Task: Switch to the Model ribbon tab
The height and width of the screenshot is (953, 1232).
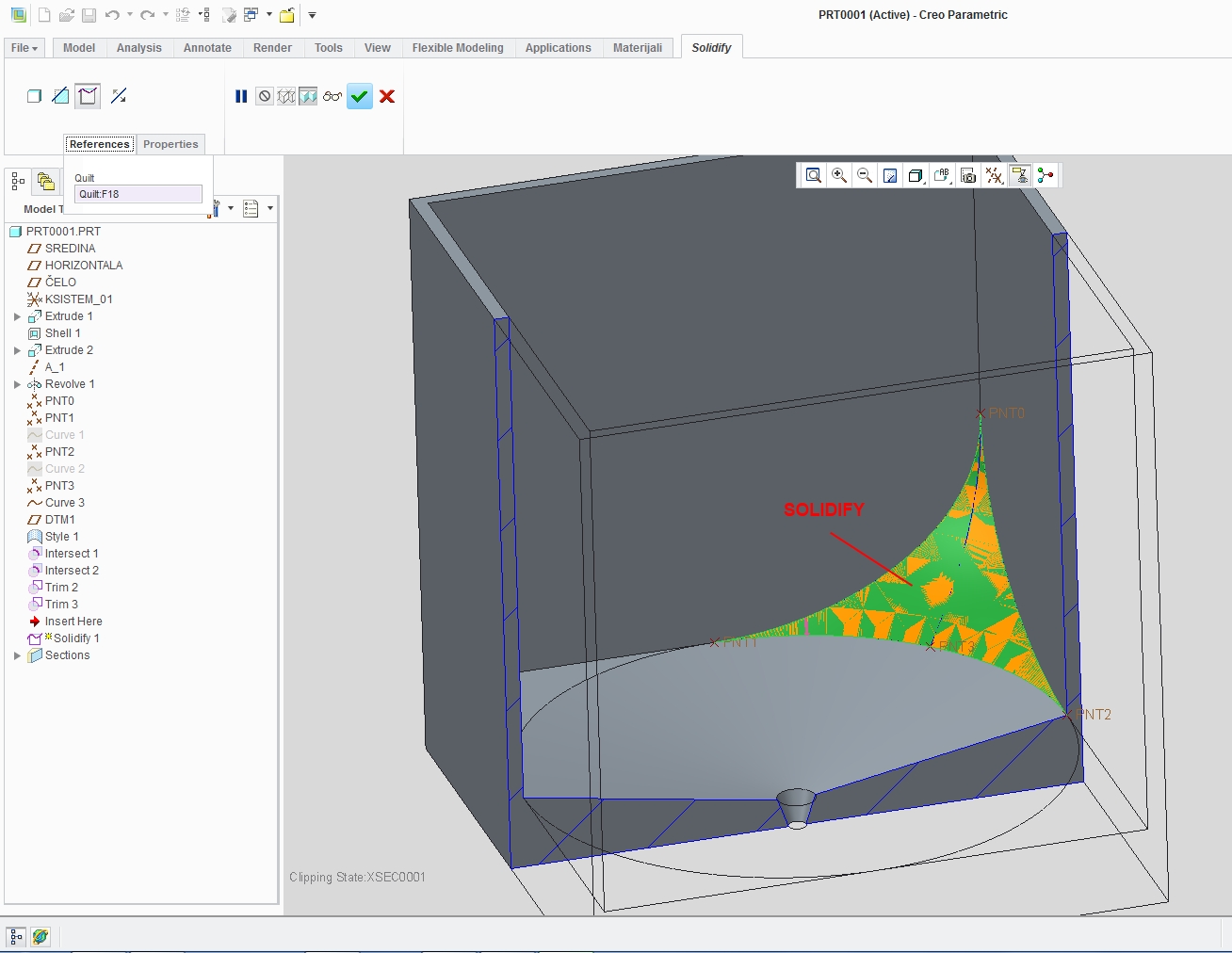Action: coord(79,48)
